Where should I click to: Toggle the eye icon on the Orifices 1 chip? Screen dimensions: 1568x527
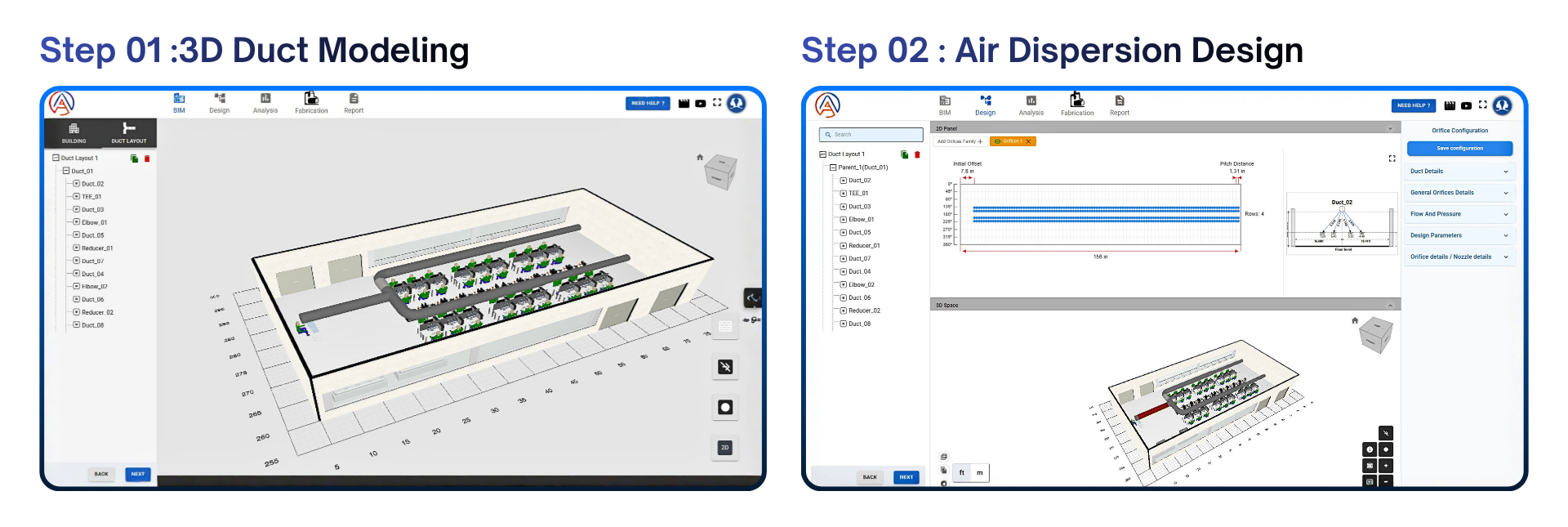[x=997, y=141]
